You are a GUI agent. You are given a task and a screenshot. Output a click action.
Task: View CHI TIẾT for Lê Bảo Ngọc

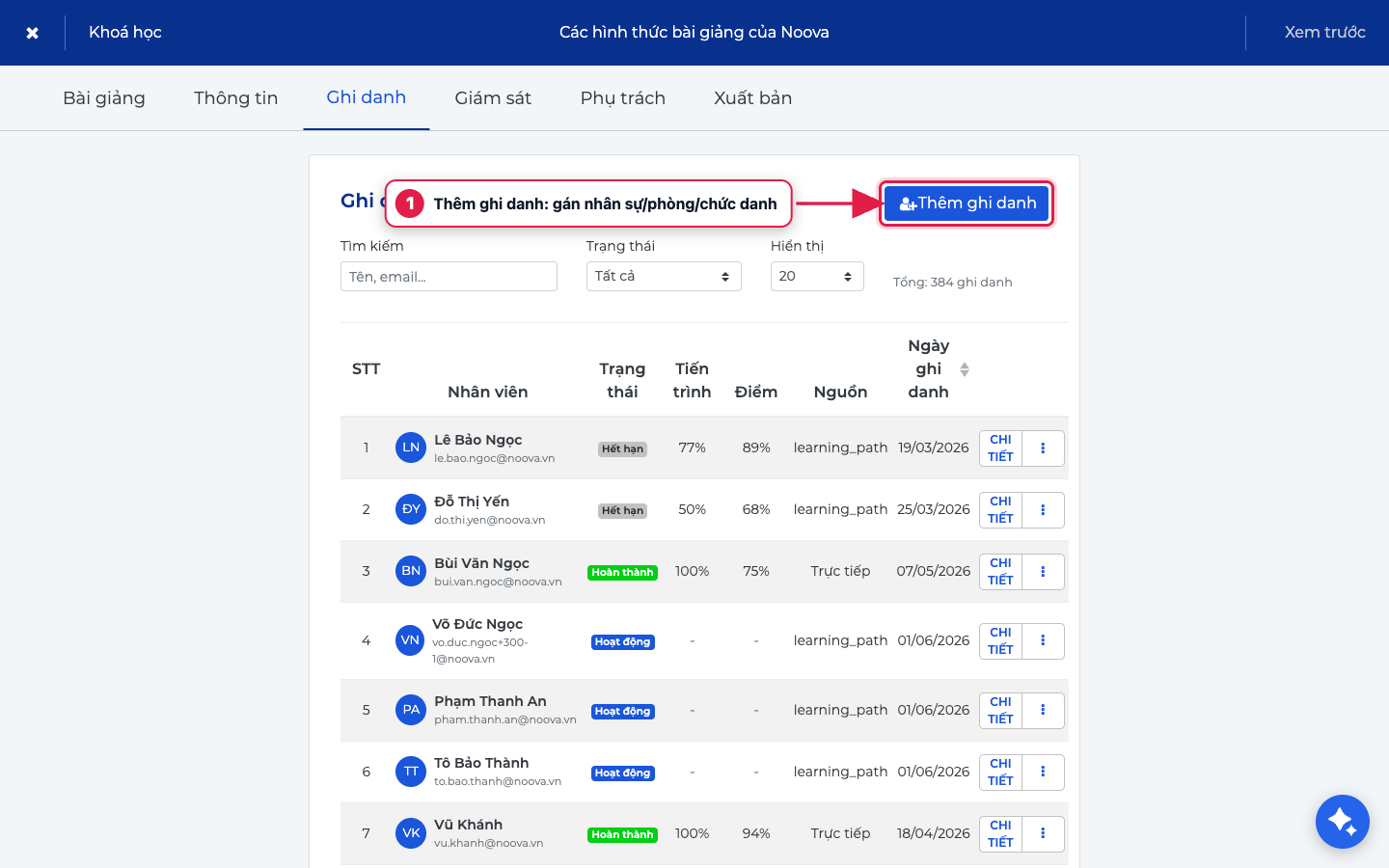[x=1000, y=448]
